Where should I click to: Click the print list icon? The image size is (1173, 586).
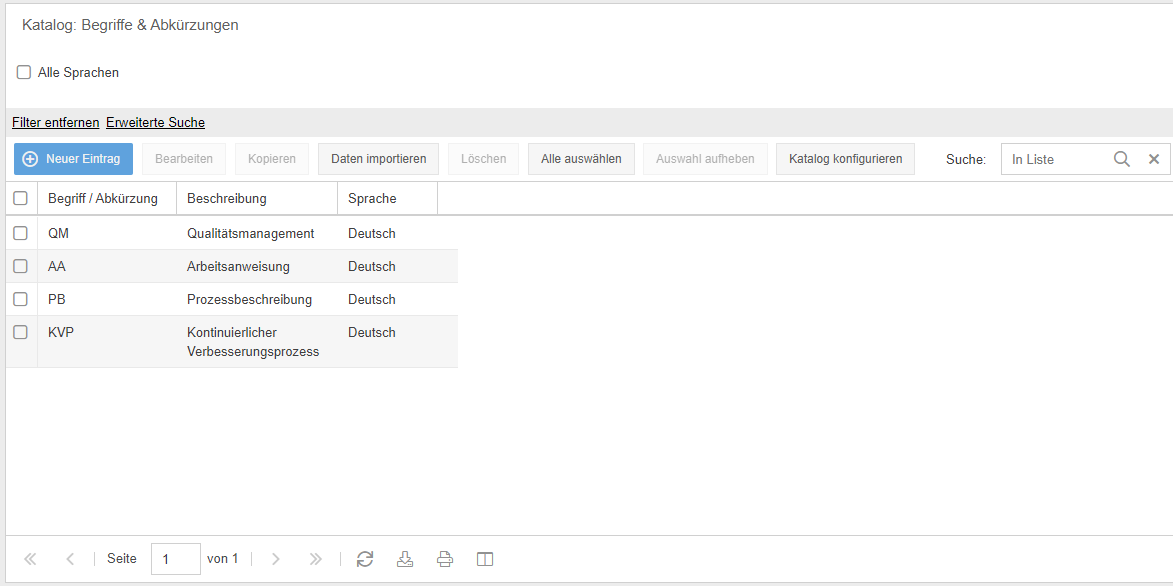coord(445,559)
